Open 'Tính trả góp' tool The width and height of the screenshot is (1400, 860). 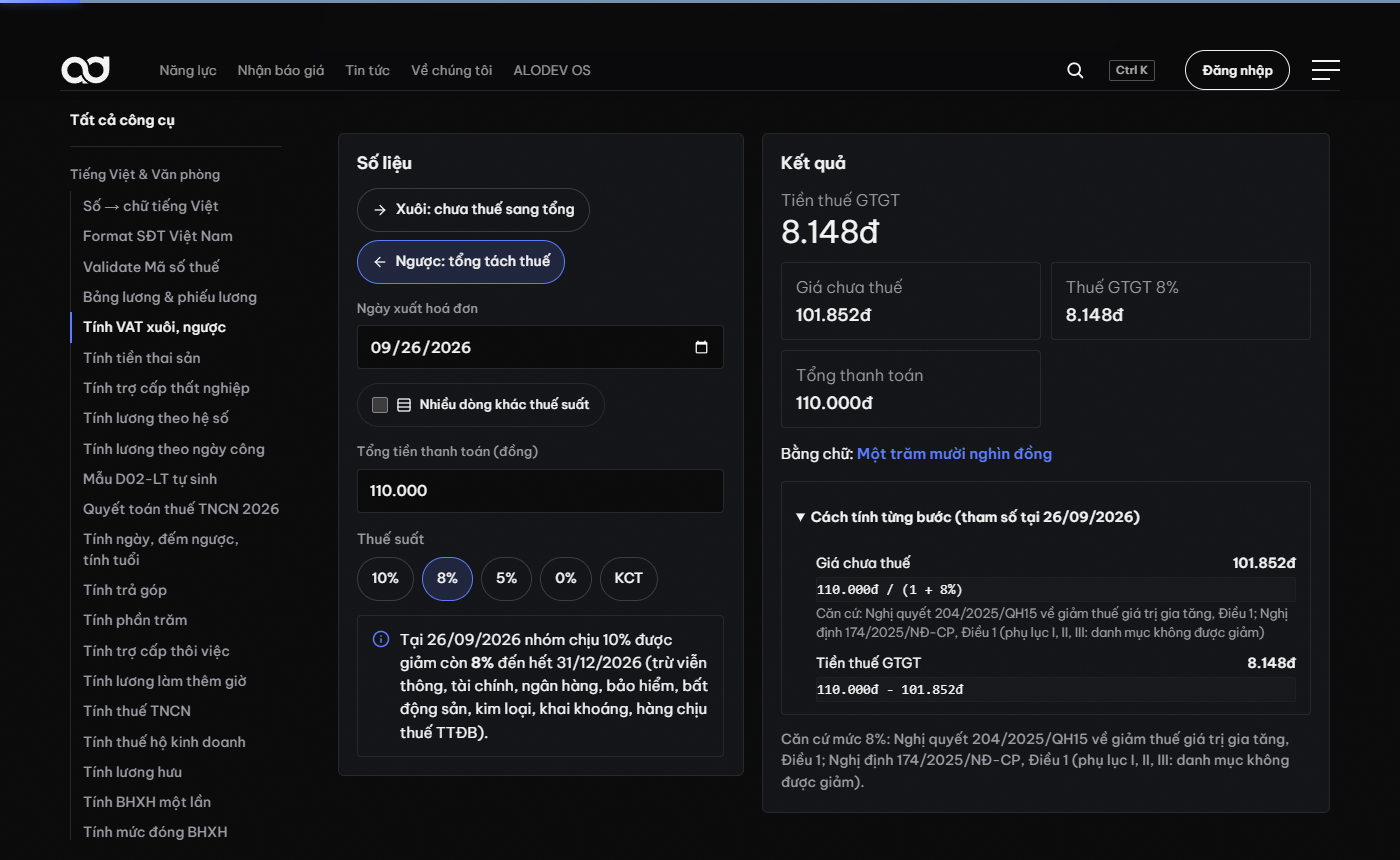125,590
